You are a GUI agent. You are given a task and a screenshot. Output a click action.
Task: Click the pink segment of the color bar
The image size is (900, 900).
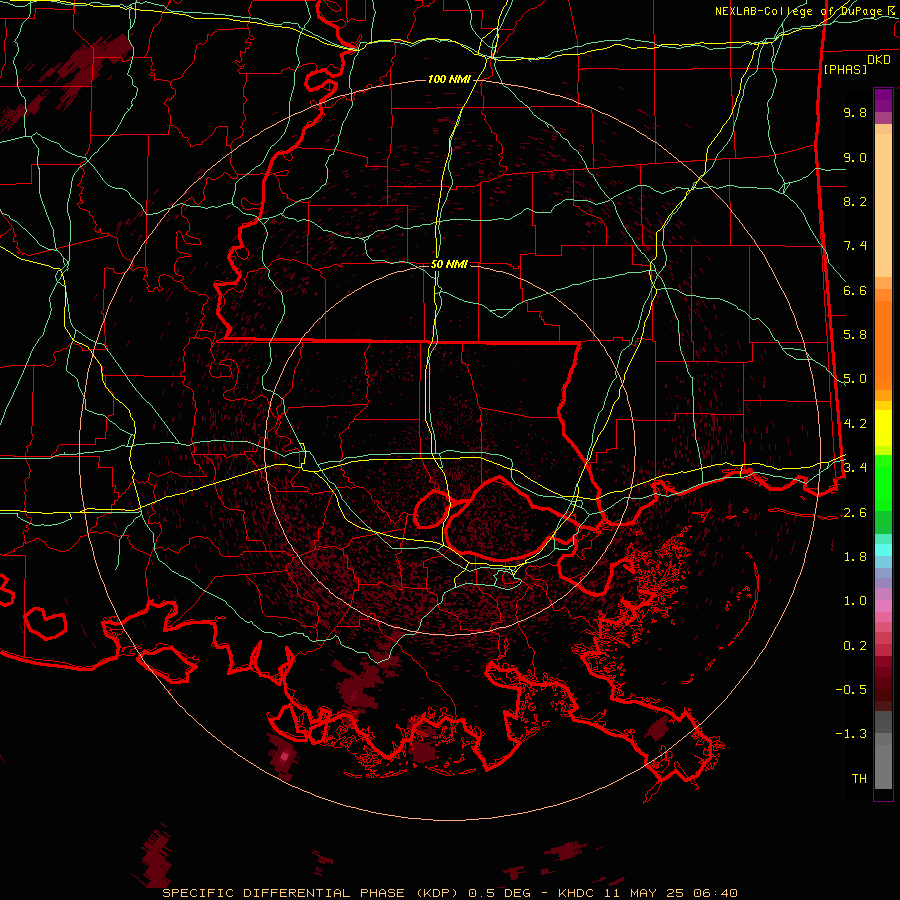click(883, 606)
